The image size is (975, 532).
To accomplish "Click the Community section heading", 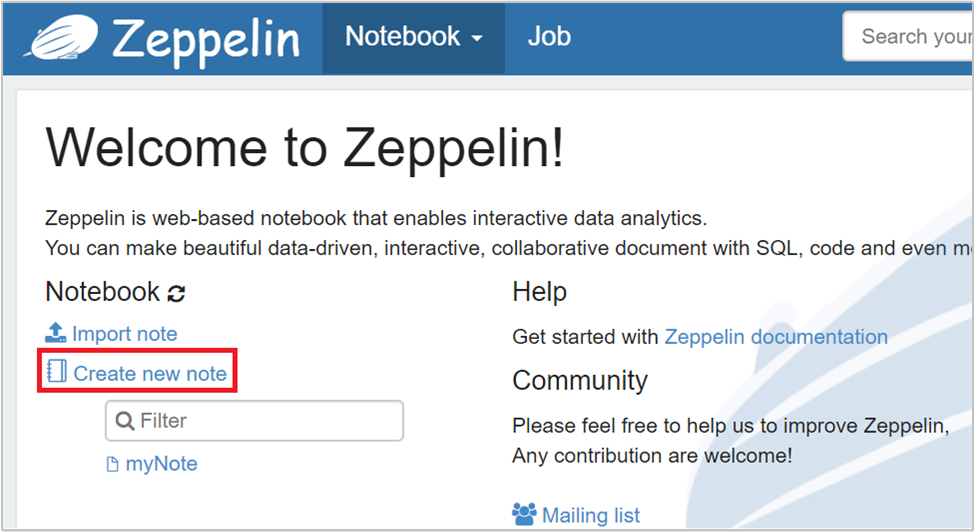I will (x=580, y=381).
